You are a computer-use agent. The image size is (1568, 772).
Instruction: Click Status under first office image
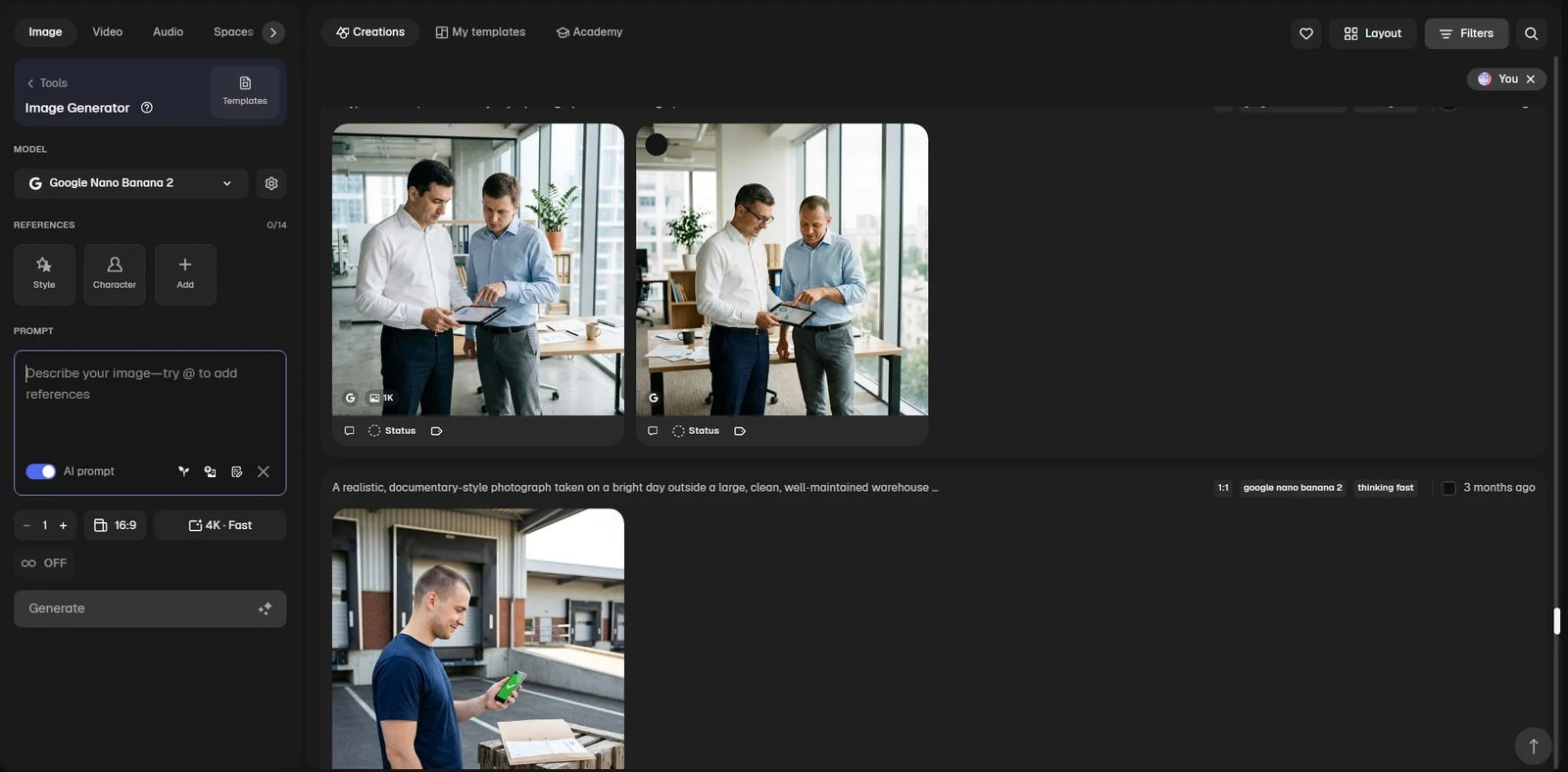click(x=392, y=431)
